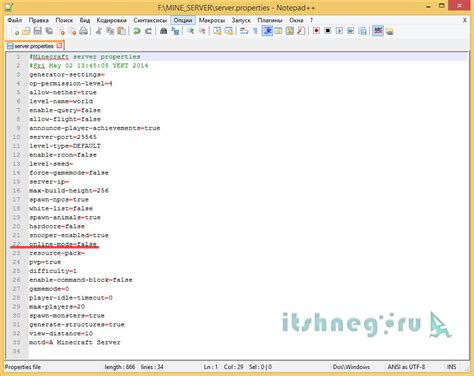This screenshot has width=474, height=376.
Task: Expand the Плагины menu
Action: pos(270,20)
